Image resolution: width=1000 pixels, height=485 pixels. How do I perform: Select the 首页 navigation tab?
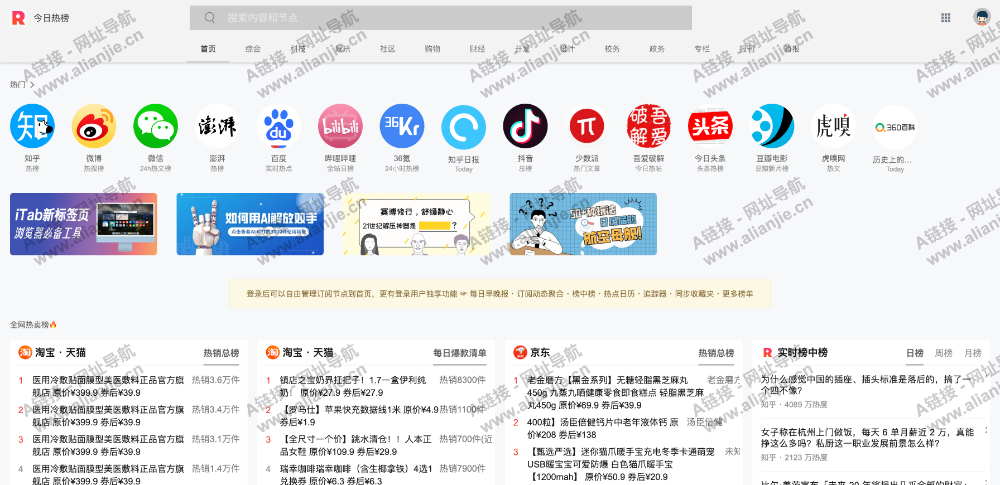[208, 48]
